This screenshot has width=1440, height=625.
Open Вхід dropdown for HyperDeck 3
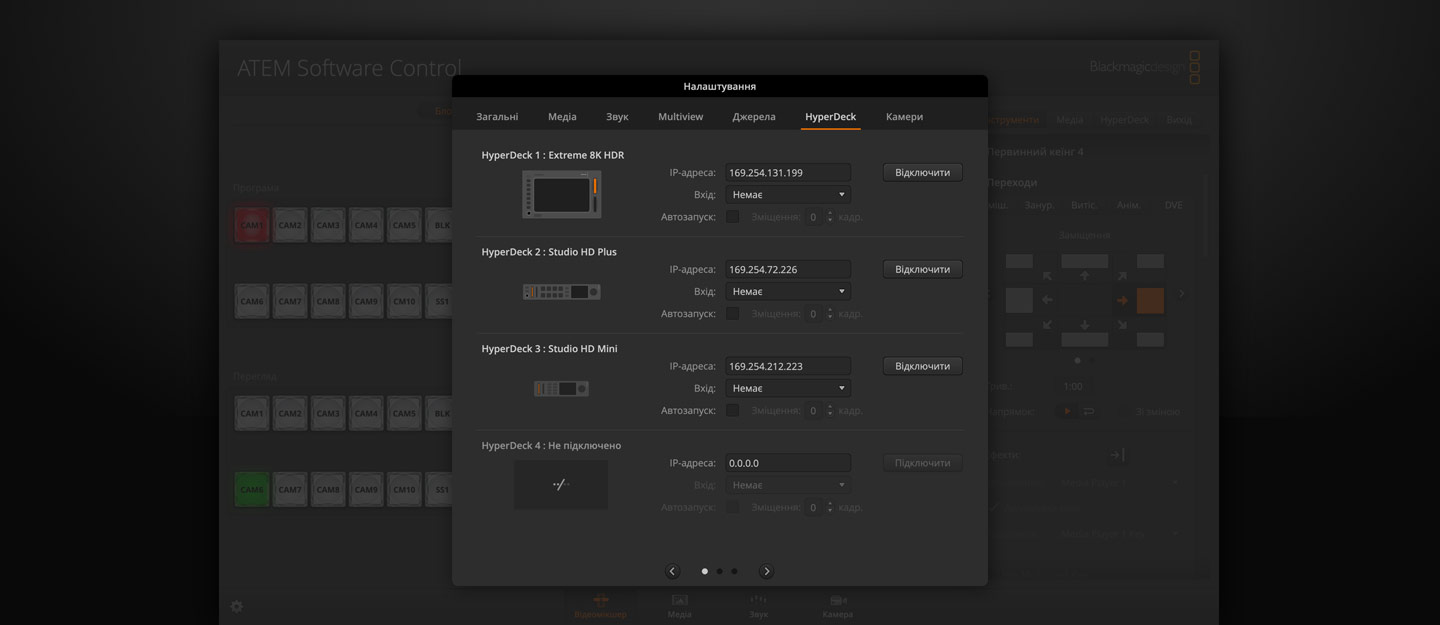tap(788, 388)
